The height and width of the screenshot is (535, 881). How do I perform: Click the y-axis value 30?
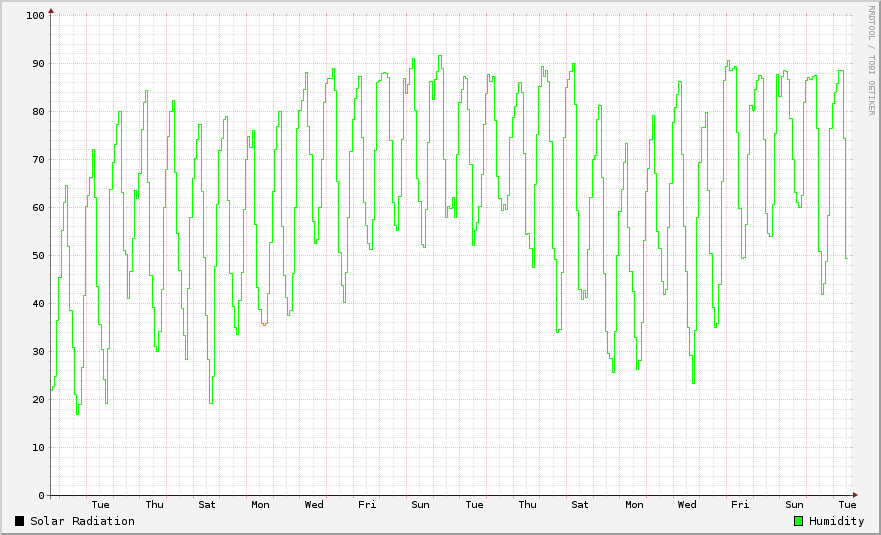click(x=38, y=352)
